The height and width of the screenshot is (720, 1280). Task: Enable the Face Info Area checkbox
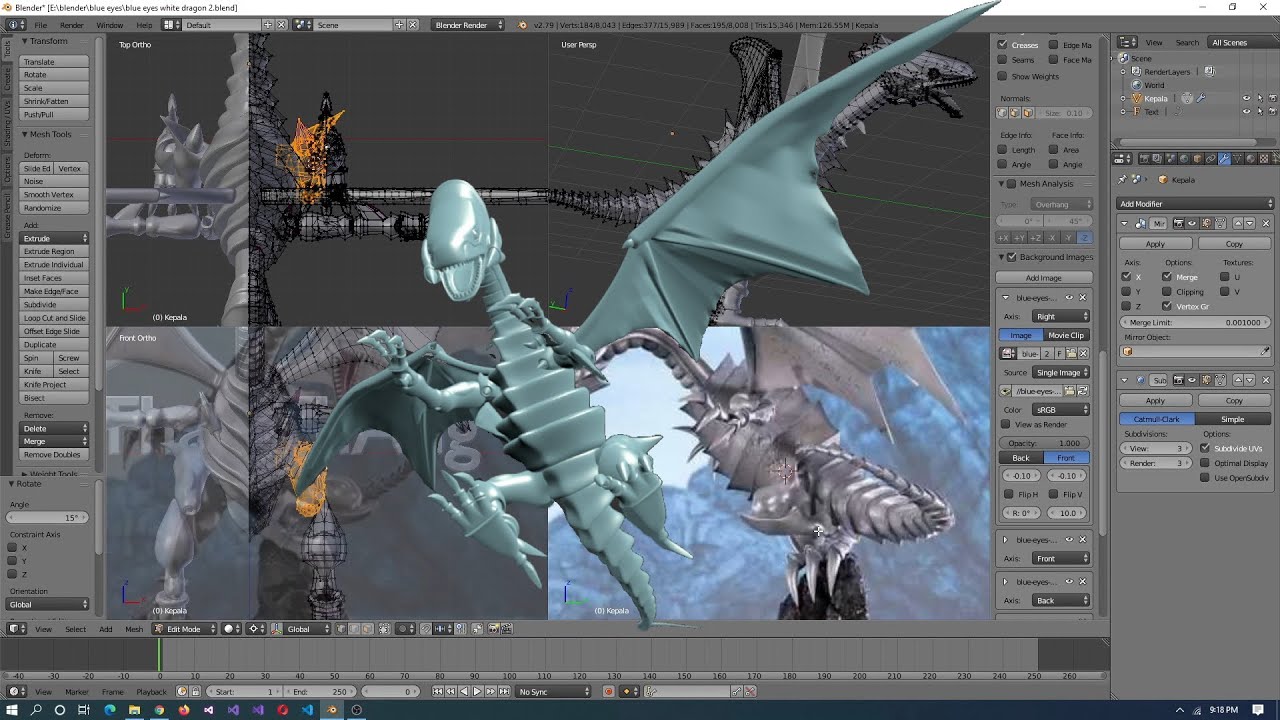click(x=1054, y=150)
